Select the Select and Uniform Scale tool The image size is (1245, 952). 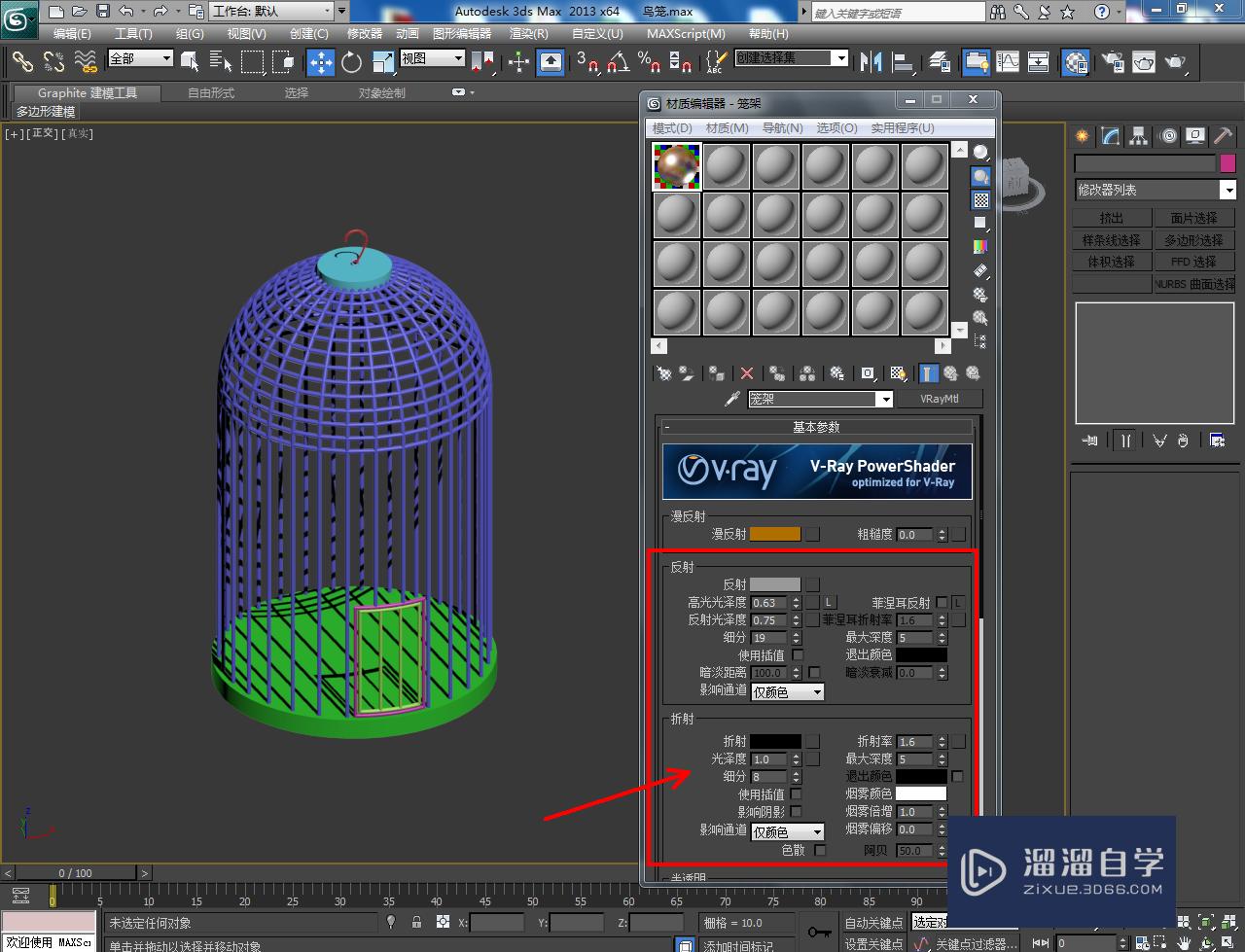[382, 62]
